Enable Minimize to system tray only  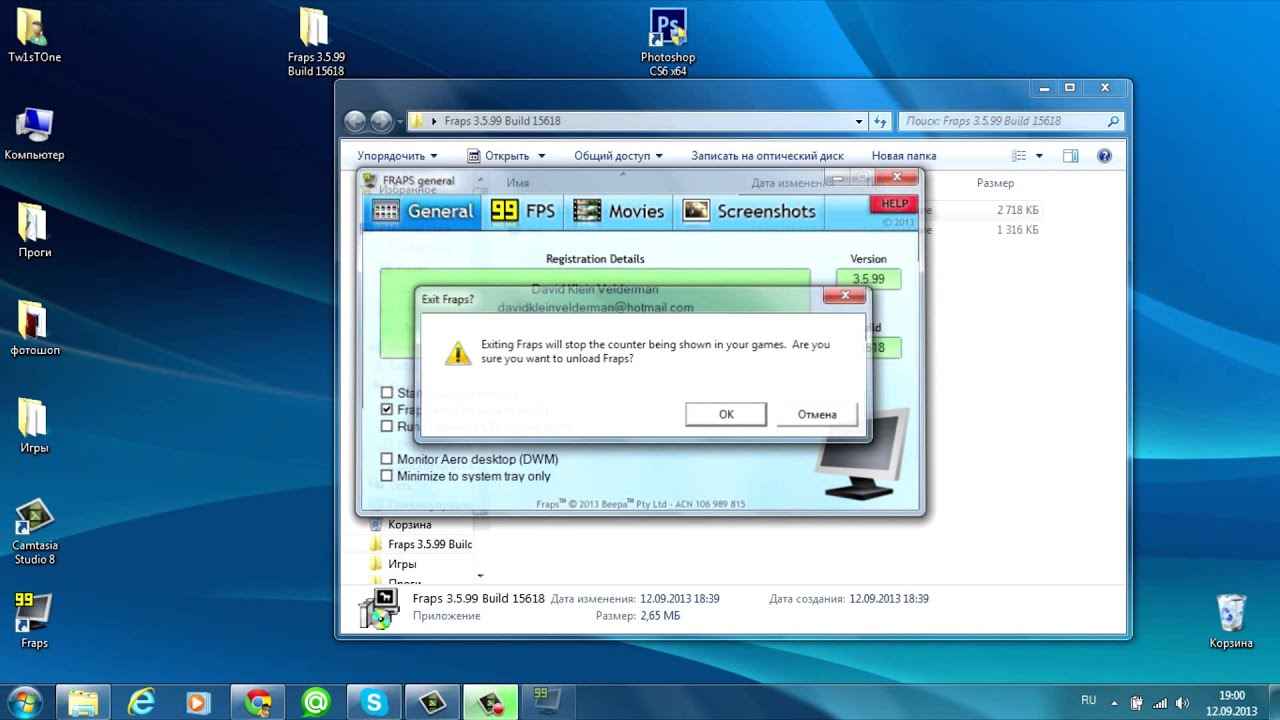(387, 476)
